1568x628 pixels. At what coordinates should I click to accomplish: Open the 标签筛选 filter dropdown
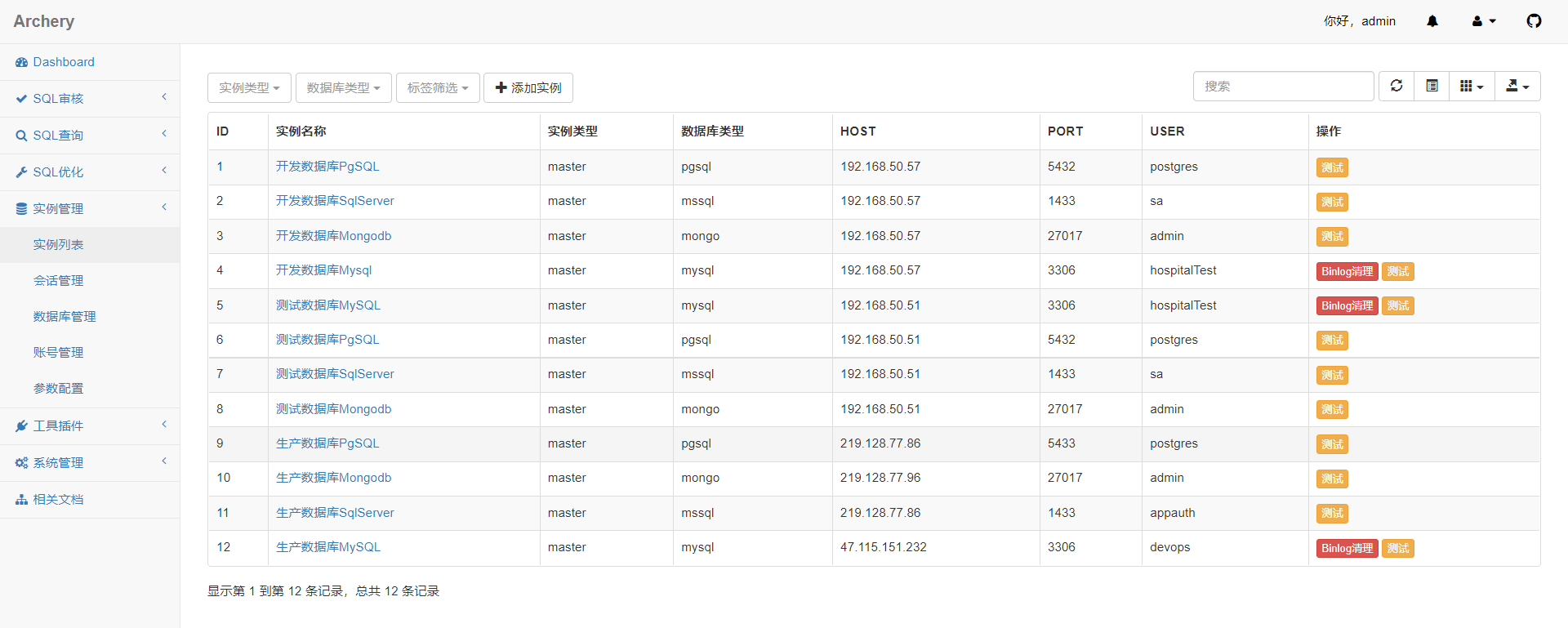[x=437, y=87]
